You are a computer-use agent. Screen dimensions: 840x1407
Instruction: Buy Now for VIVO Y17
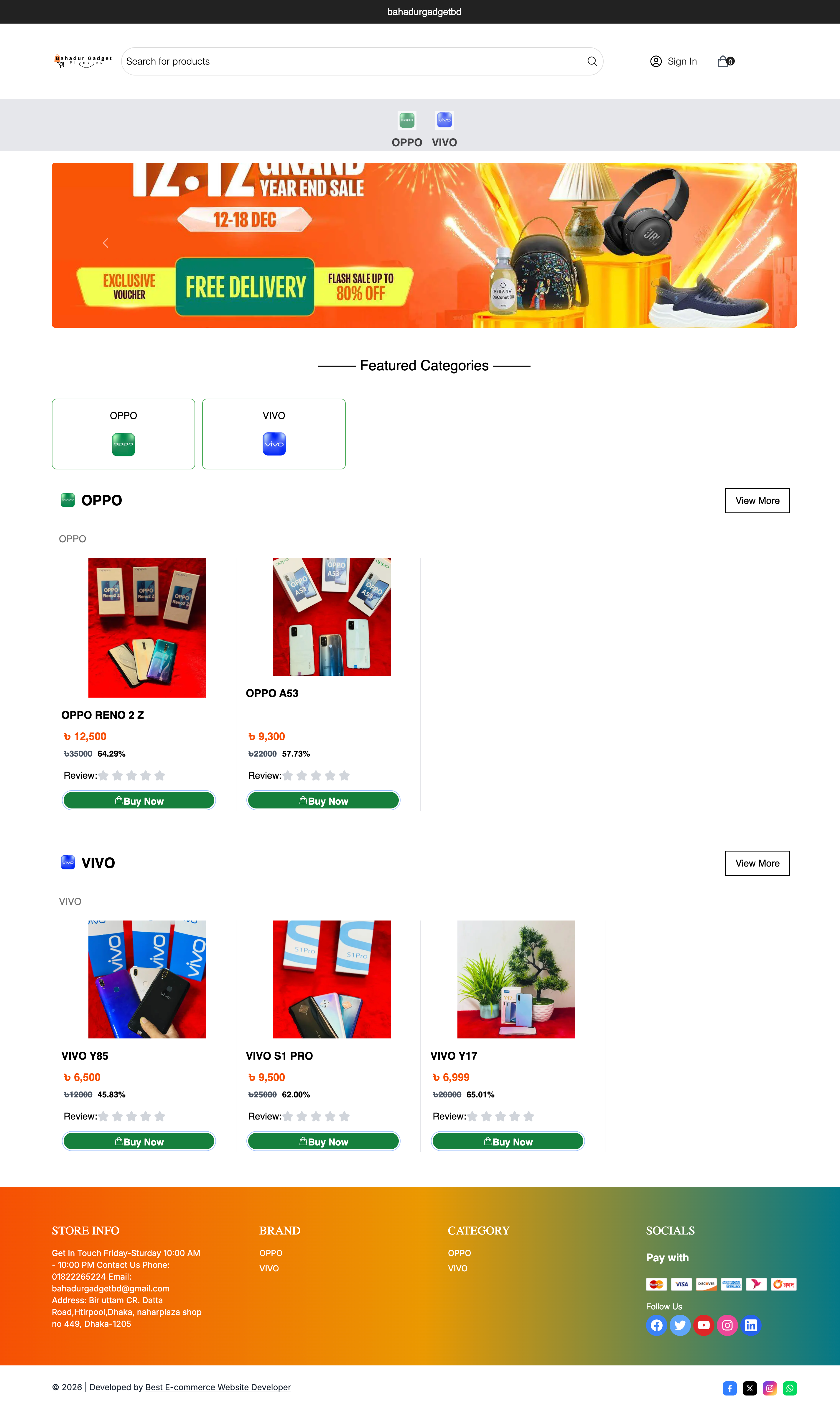pos(508,1141)
